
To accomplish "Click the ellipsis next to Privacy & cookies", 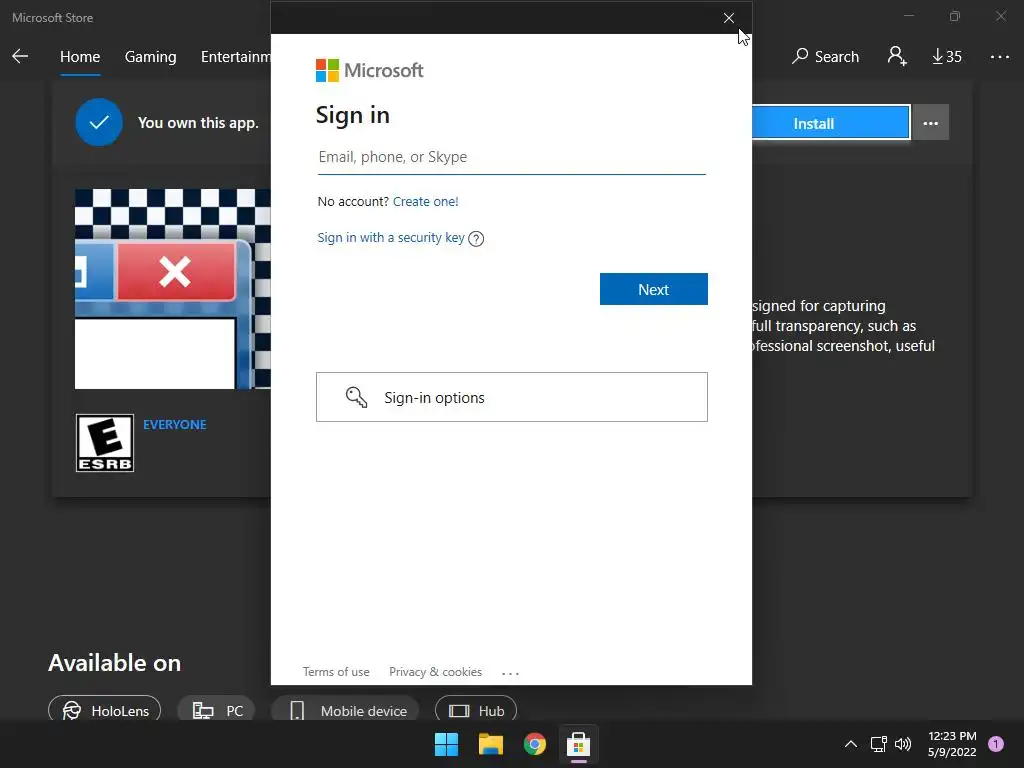I will click(x=510, y=673).
